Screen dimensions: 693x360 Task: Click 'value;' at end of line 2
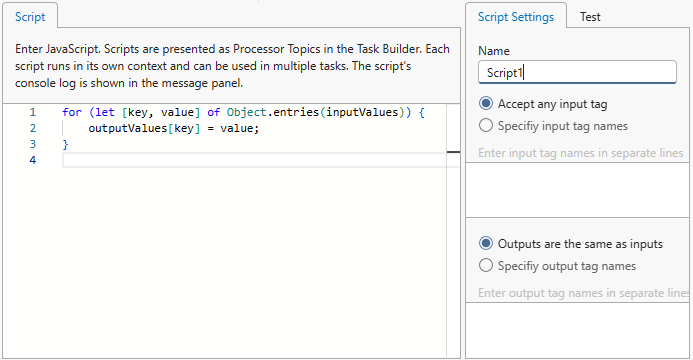point(240,128)
